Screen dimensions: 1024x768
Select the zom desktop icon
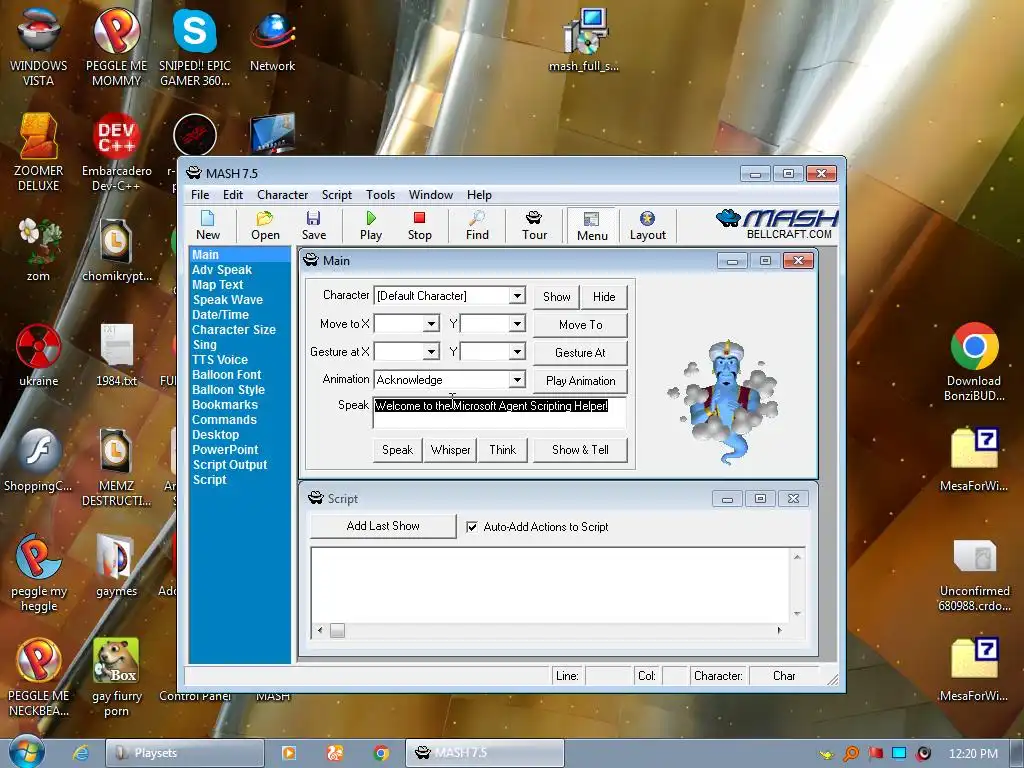39,251
